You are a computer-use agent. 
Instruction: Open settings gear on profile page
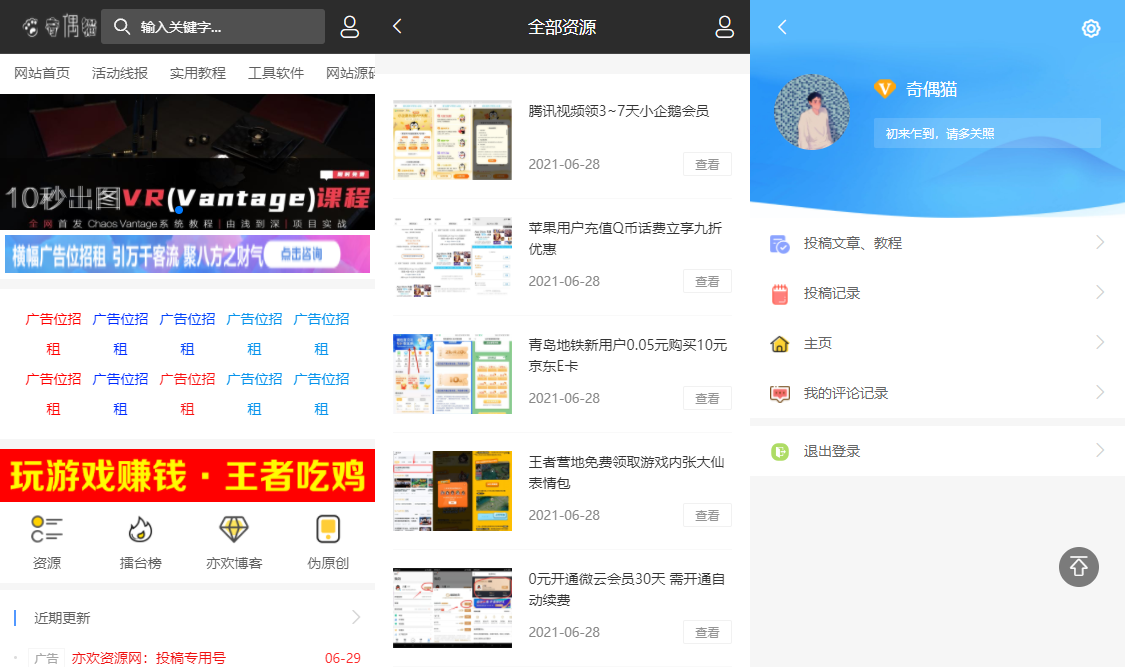point(1091,28)
